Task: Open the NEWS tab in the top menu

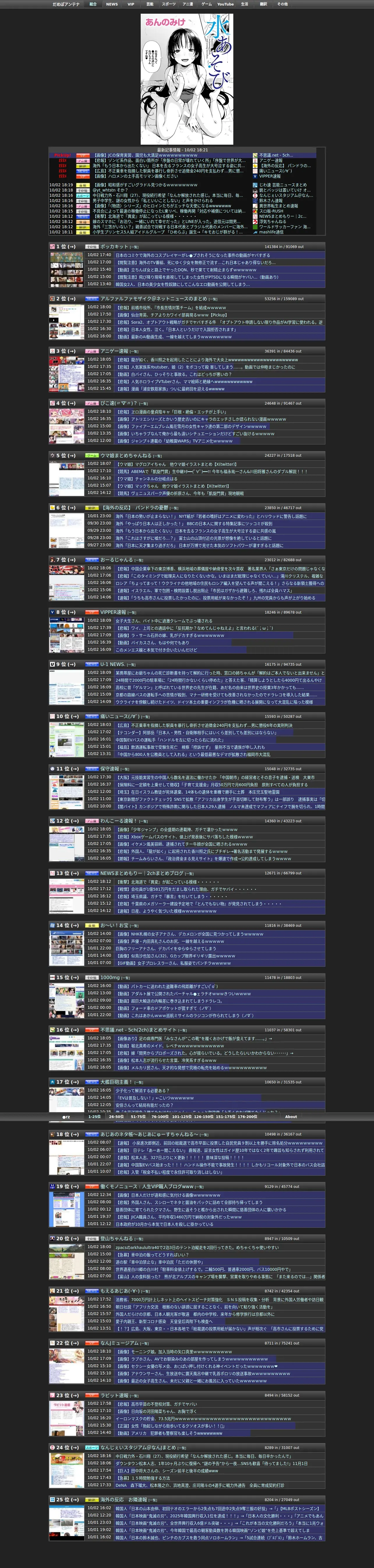Action: (112, 4)
